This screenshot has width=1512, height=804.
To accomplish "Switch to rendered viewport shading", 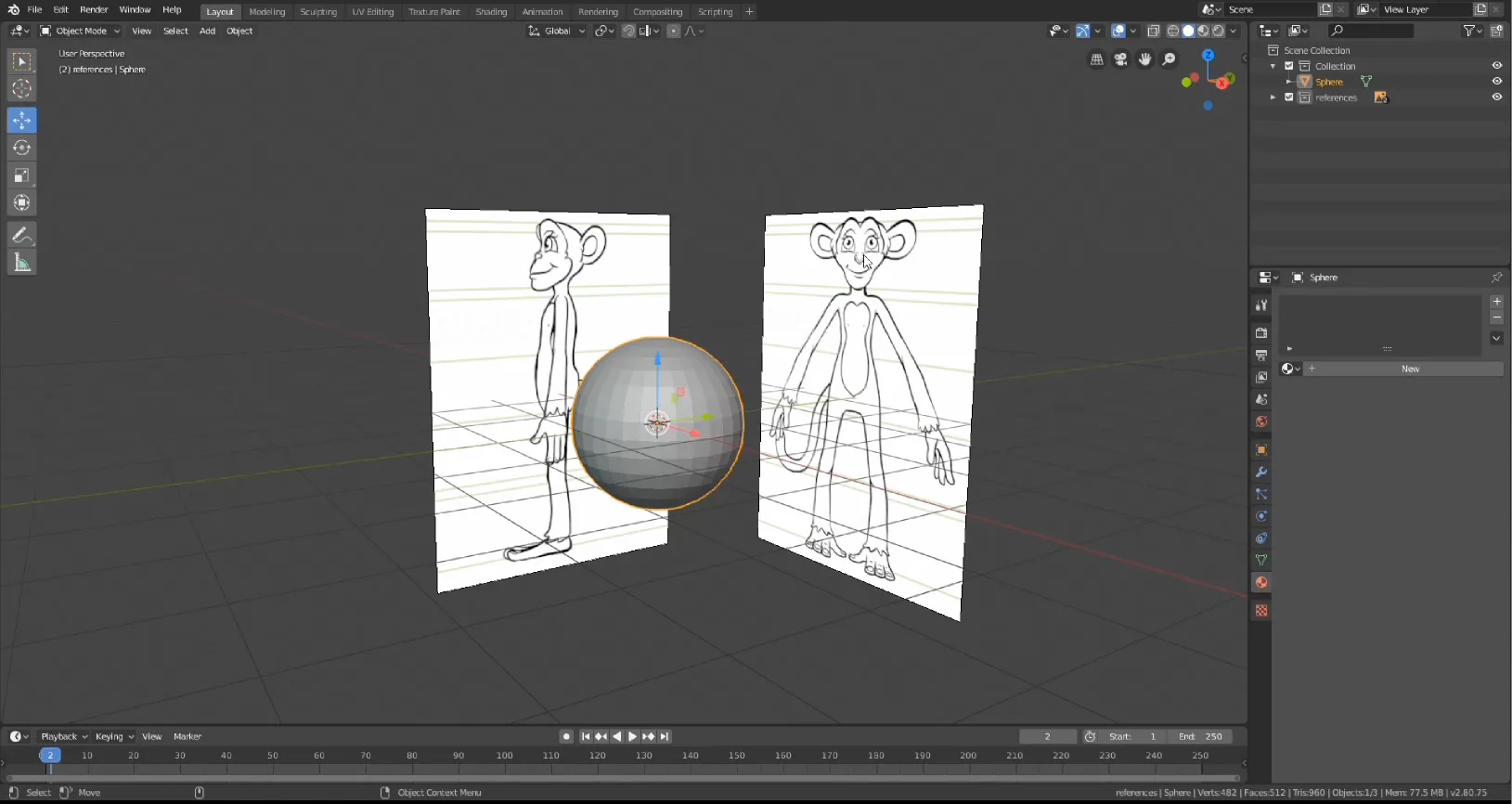I will (1218, 31).
